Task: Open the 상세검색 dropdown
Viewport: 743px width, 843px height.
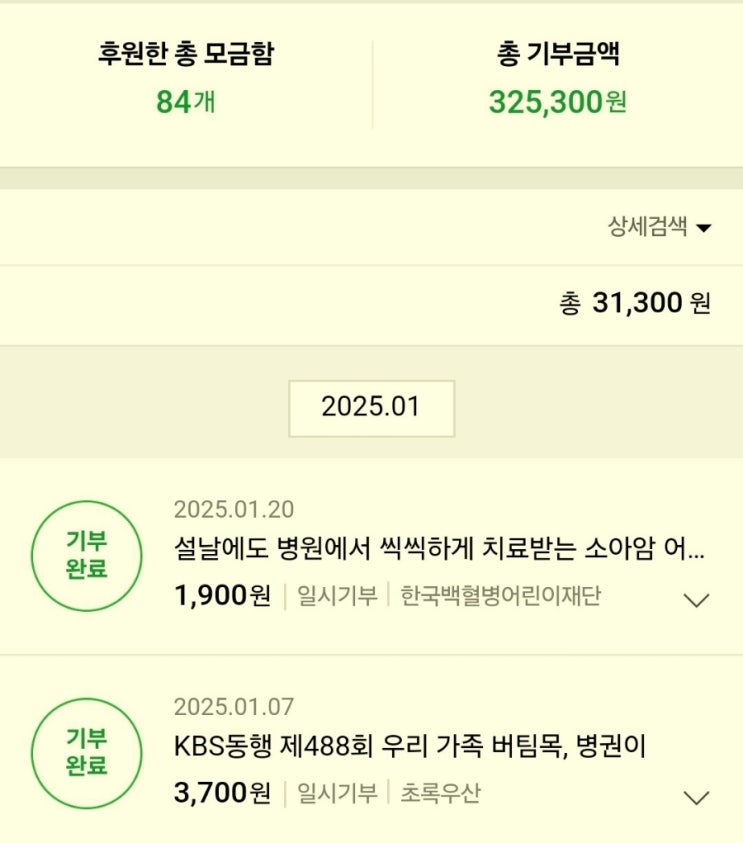Action: pos(660,227)
